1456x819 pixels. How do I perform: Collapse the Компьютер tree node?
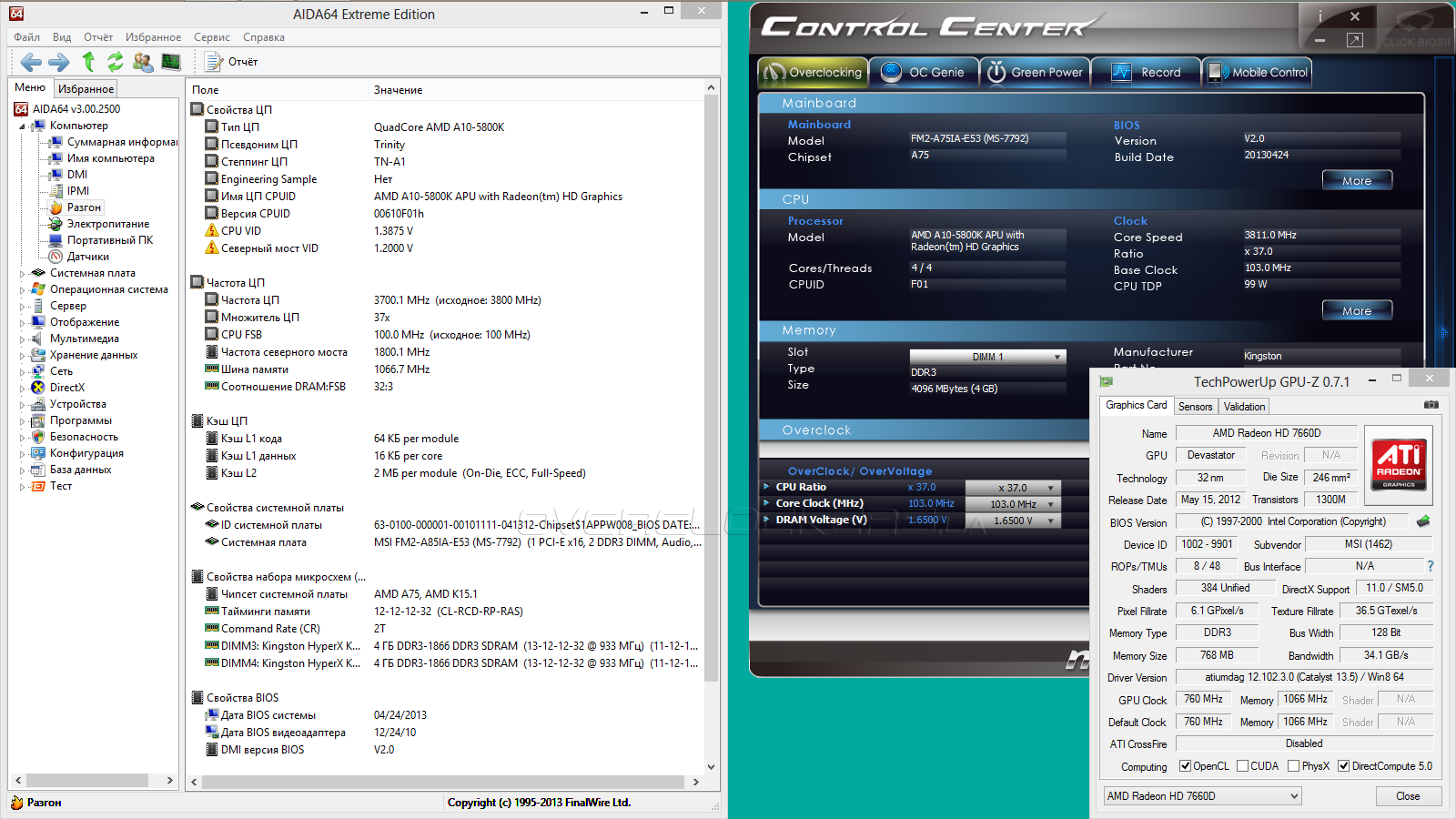22,126
